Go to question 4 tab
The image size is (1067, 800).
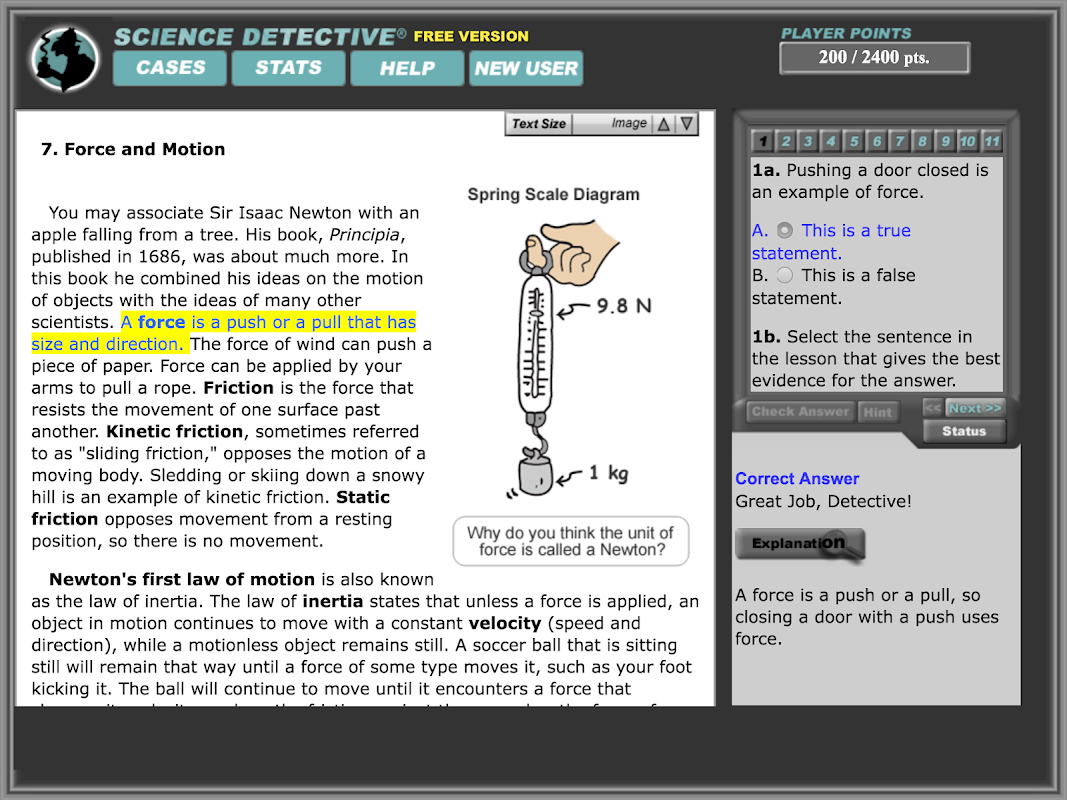(x=831, y=141)
